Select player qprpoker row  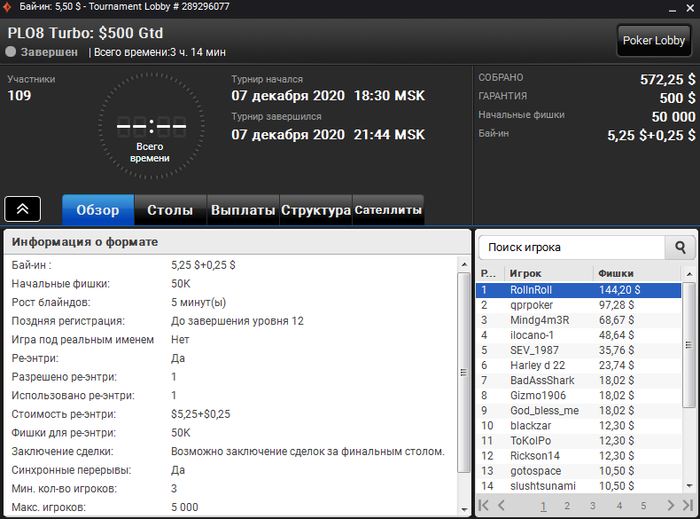point(579,305)
